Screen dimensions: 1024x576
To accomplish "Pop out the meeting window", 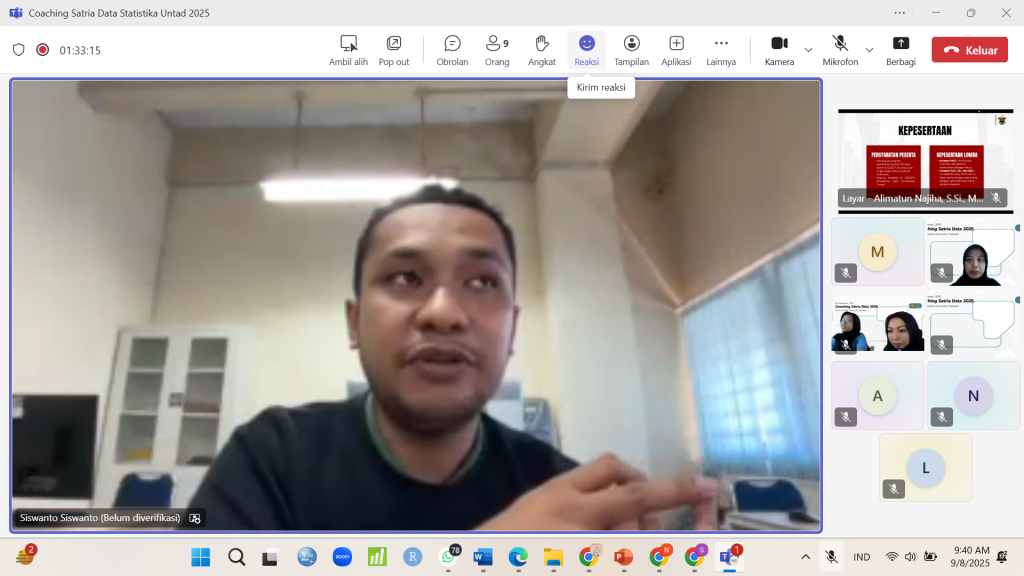I will [394, 49].
